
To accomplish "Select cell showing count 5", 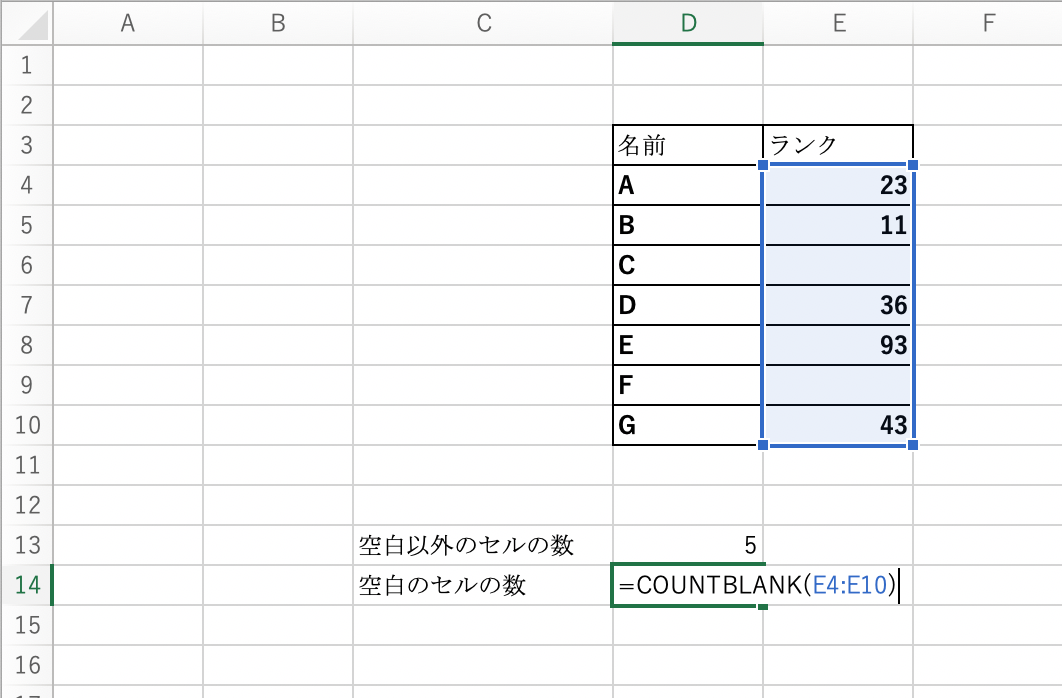I will [x=688, y=546].
